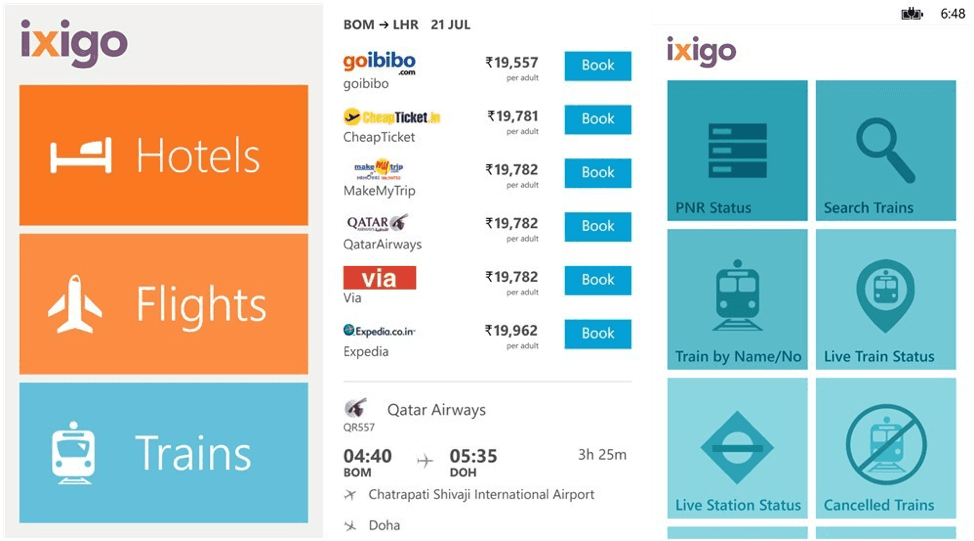Open Search Trains magnifier tile

886,150
